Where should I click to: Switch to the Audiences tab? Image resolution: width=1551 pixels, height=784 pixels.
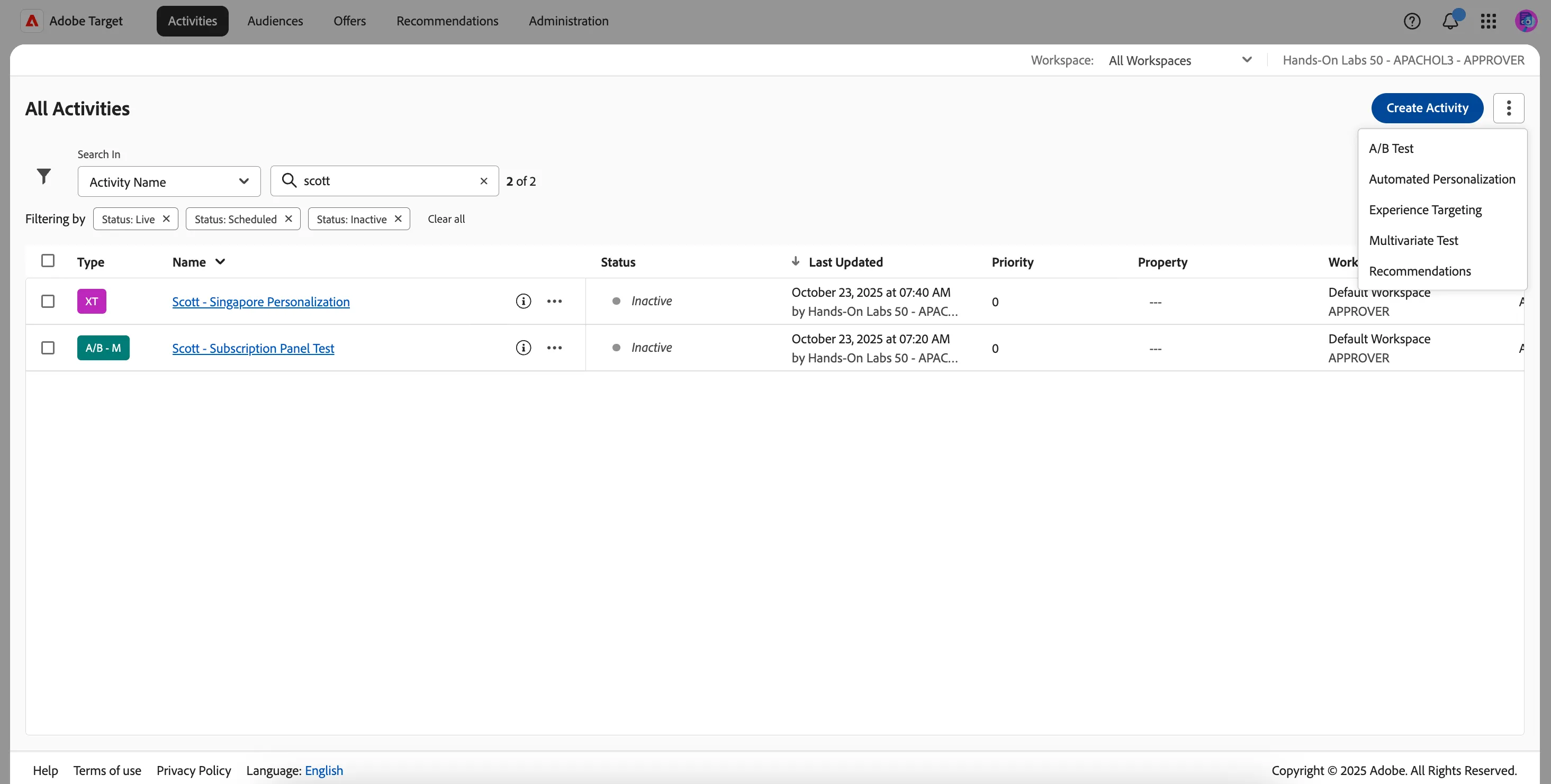[x=275, y=21]
